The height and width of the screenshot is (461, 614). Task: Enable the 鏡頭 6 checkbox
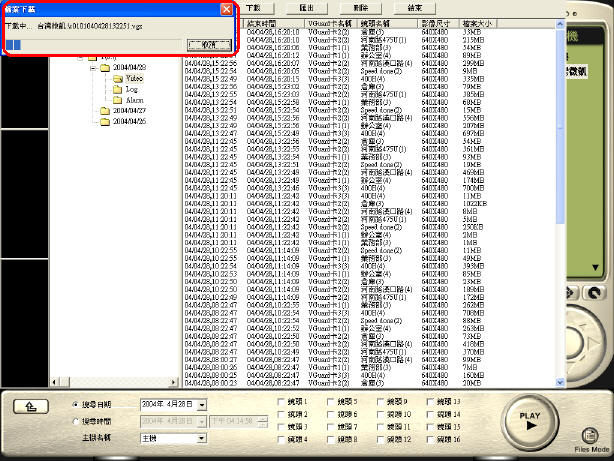coord(330,414)
